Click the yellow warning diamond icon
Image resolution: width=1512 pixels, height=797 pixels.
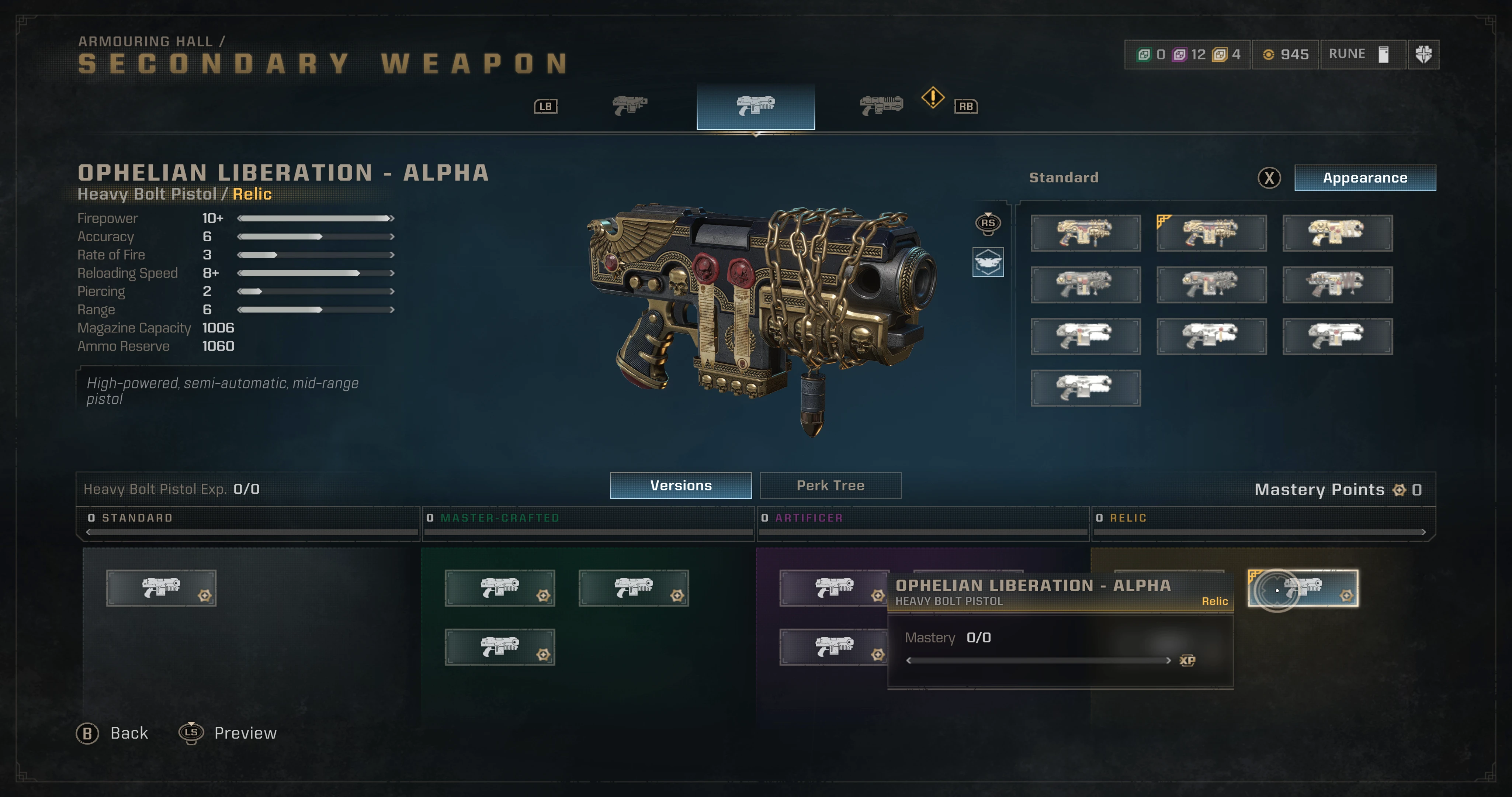pyautogui.click(x=933, y=97)
